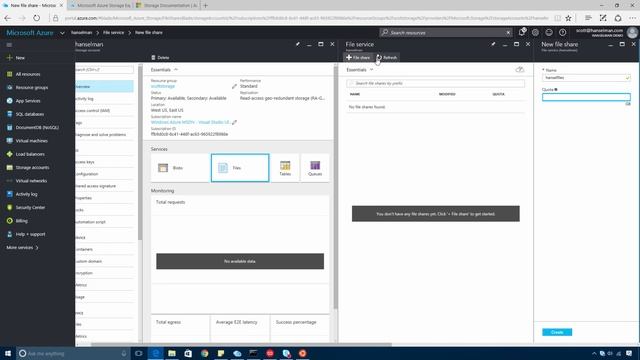
Task: Open Windows Start menu
Action: tap(8, 353)
